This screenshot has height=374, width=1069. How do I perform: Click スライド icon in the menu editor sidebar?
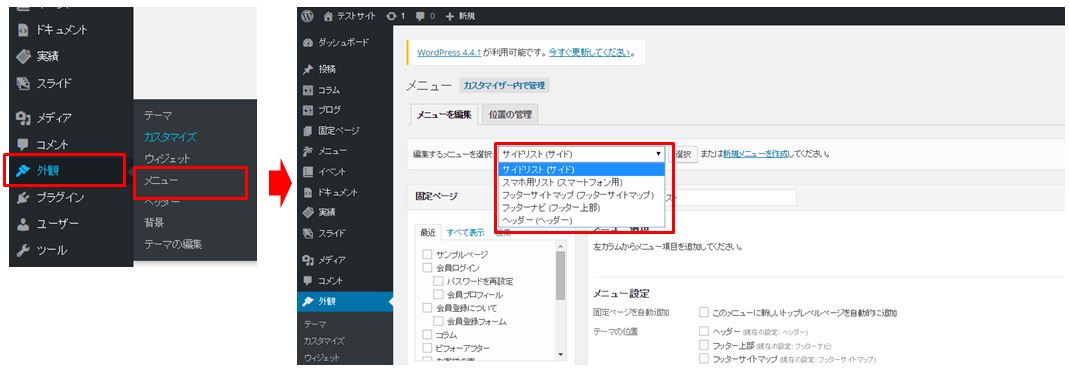[x=308, y=233]
